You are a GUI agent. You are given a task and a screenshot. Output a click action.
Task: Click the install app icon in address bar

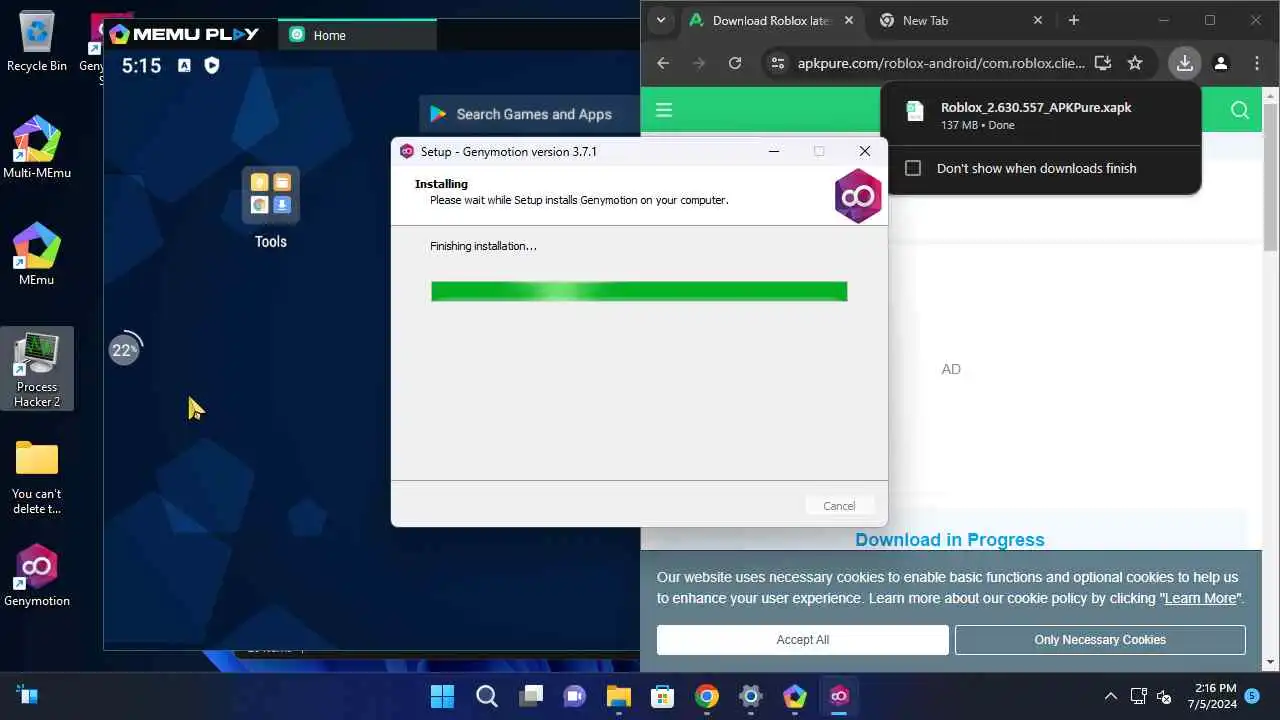pyautogui.click(x=1103, y=63)
